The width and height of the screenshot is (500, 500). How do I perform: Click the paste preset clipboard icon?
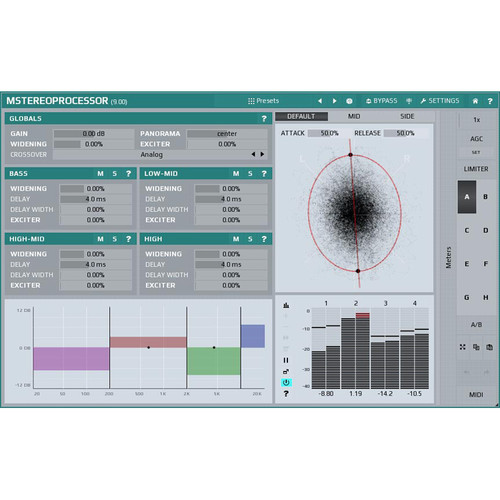coord(489,347)
